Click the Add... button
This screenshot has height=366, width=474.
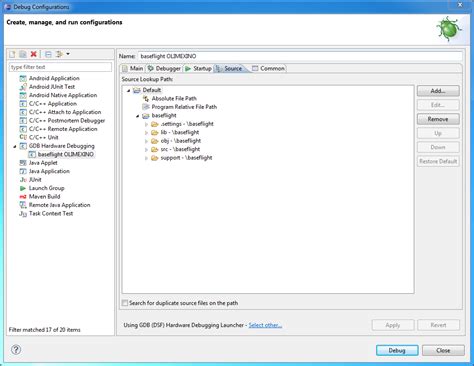(x=438, y=91)
